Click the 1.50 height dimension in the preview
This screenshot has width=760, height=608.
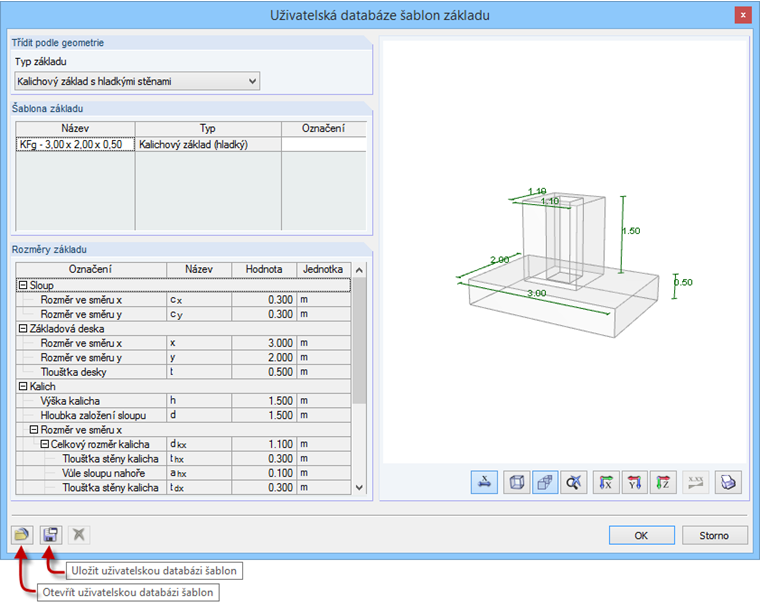click(631, 231)
